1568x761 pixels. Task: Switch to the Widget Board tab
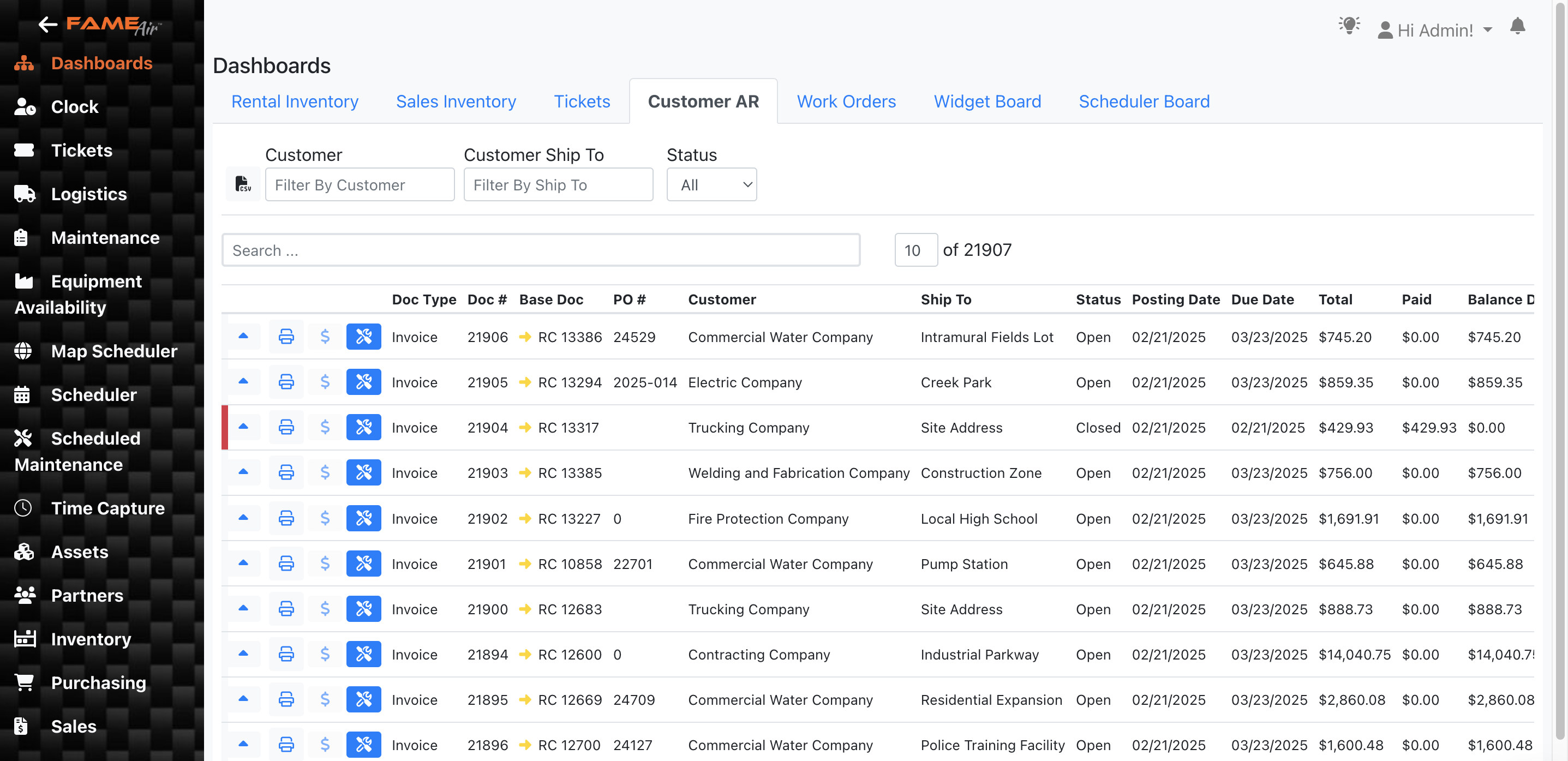[x=988, y=101]
